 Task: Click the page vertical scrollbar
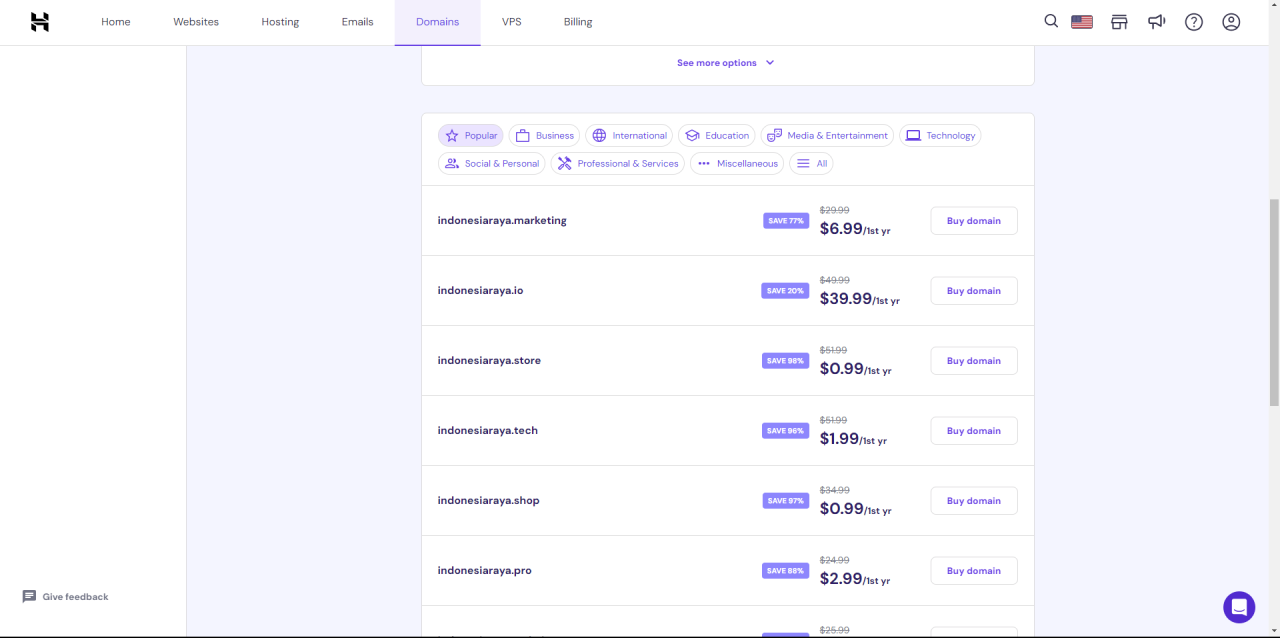(x=1273, y=300)
